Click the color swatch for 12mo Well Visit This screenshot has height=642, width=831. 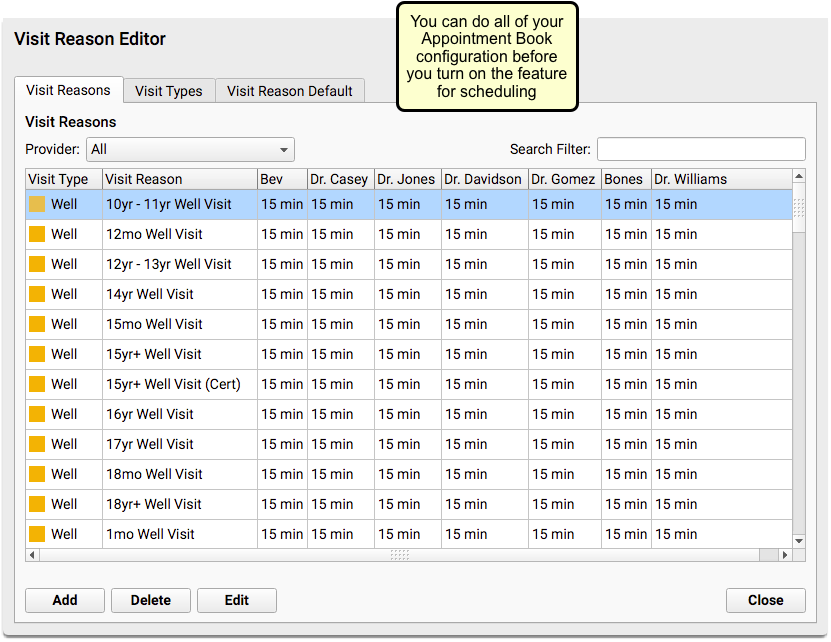(37, 234)
